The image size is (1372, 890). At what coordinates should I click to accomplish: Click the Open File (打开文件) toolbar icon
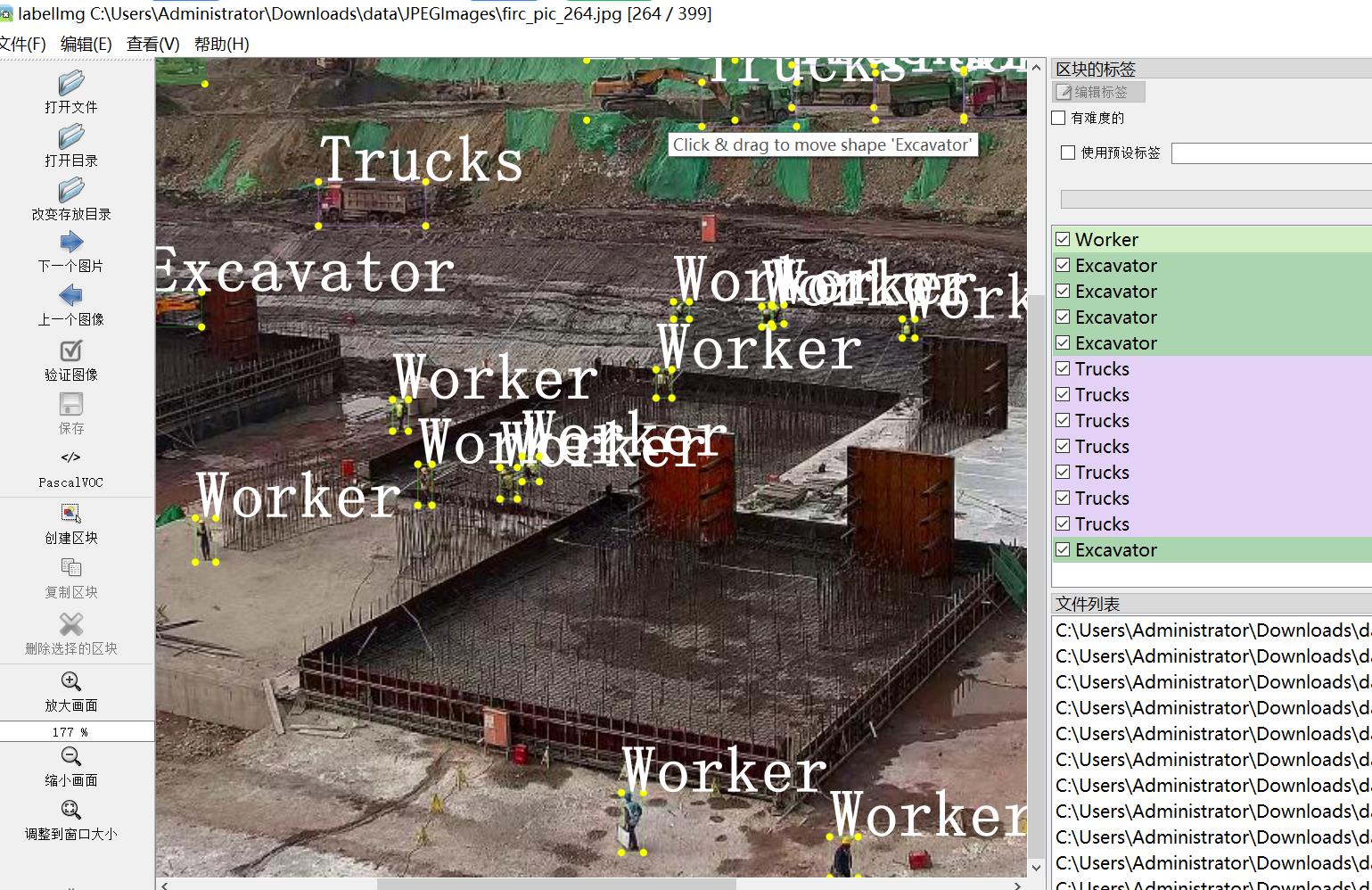[x=71, y=84]
